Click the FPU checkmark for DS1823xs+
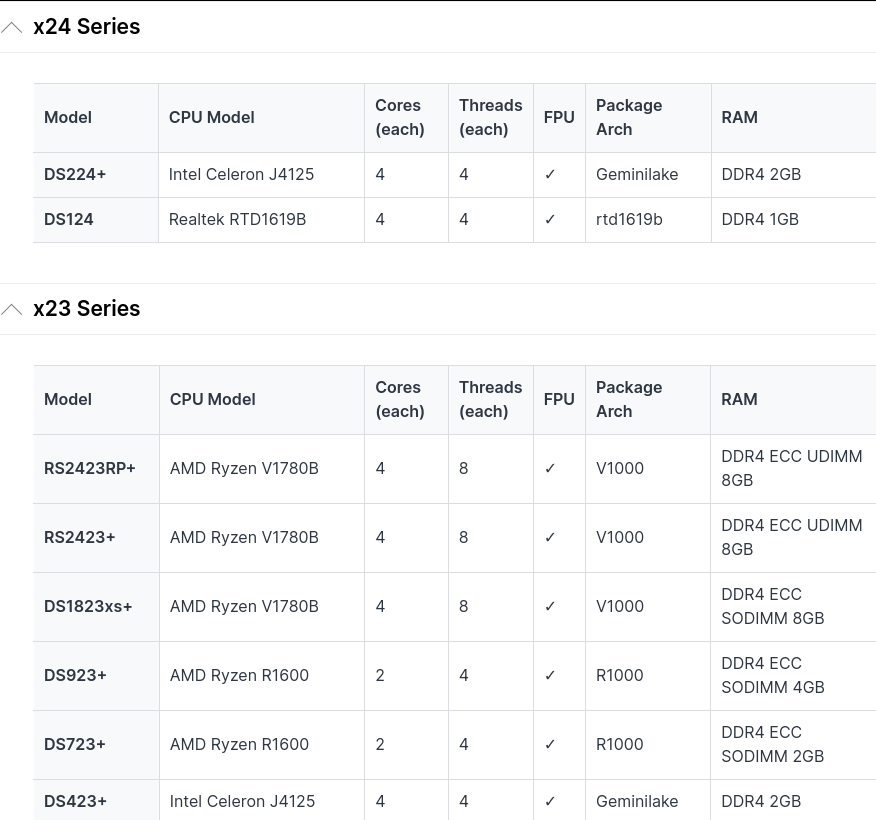This screenshot has height=820, width=876. pyautogui.click(x=550, y=607)
